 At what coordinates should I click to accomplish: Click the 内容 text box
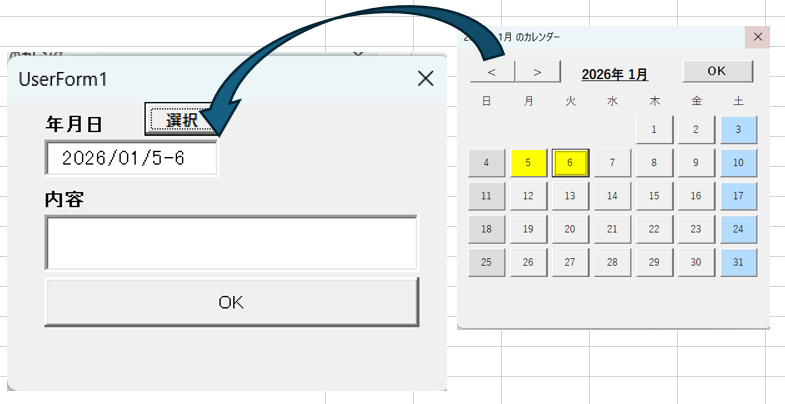[231, 243]
